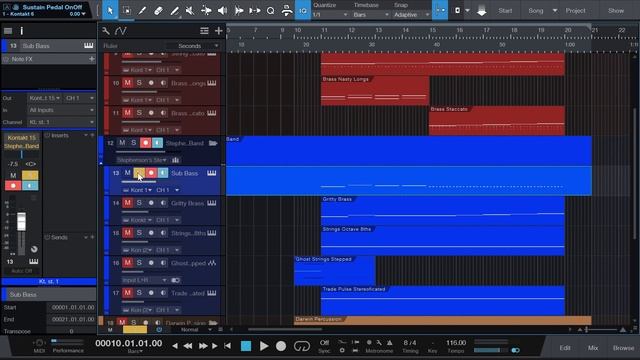The width and height of the screenshot is (640, 360).
Task: Click the Stop button
Action: coord(246,346)
